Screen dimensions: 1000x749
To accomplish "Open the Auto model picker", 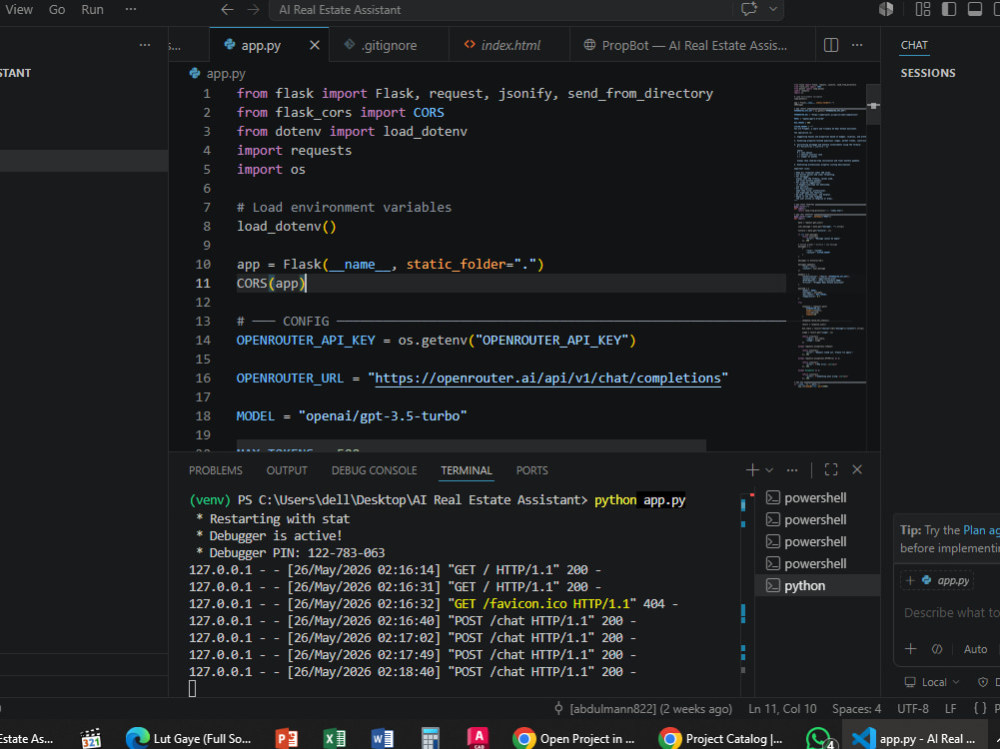I will pyautogui.click(x=975, y=649).
